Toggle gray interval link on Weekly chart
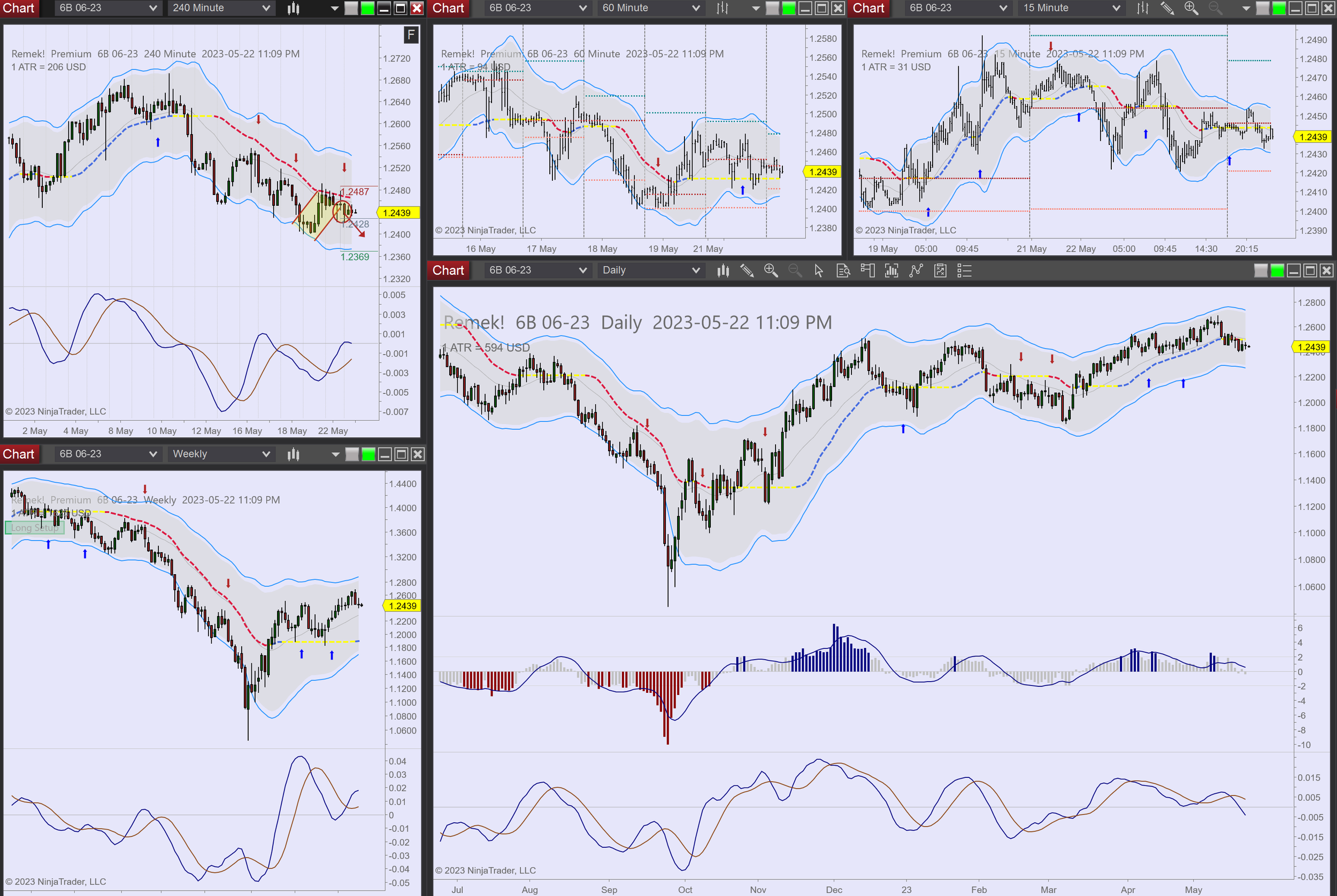The image size is (1337, 896). [352, 454]
